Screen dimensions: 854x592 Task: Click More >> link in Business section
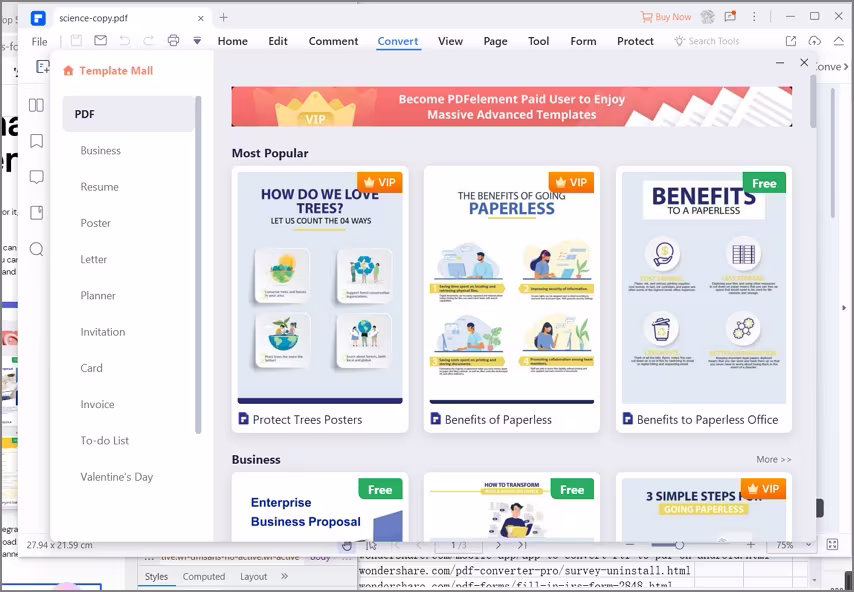773,460
